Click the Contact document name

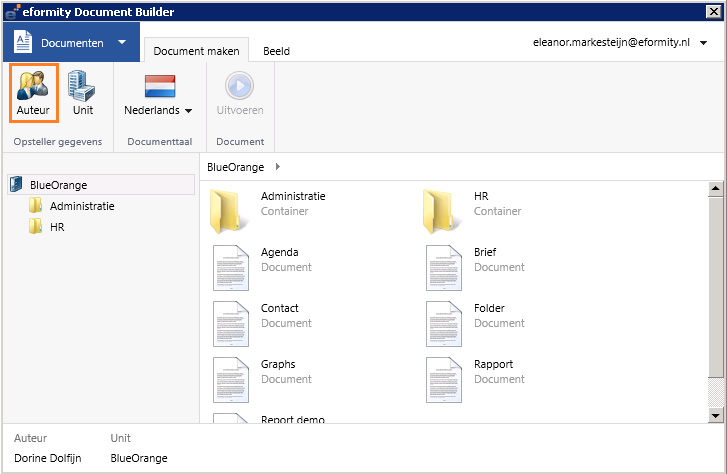(x=280, y=308)
